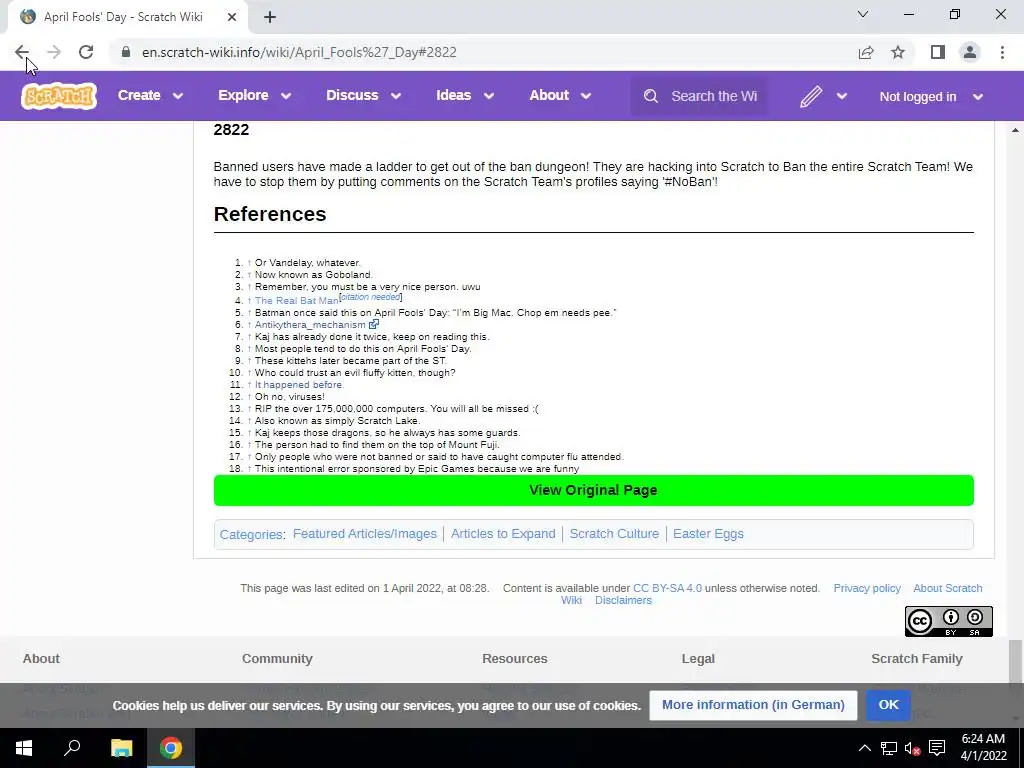Click the Scratch logo
Image resolution: width=1024 pixels, height=768 pixels.
tap(59, 96)
